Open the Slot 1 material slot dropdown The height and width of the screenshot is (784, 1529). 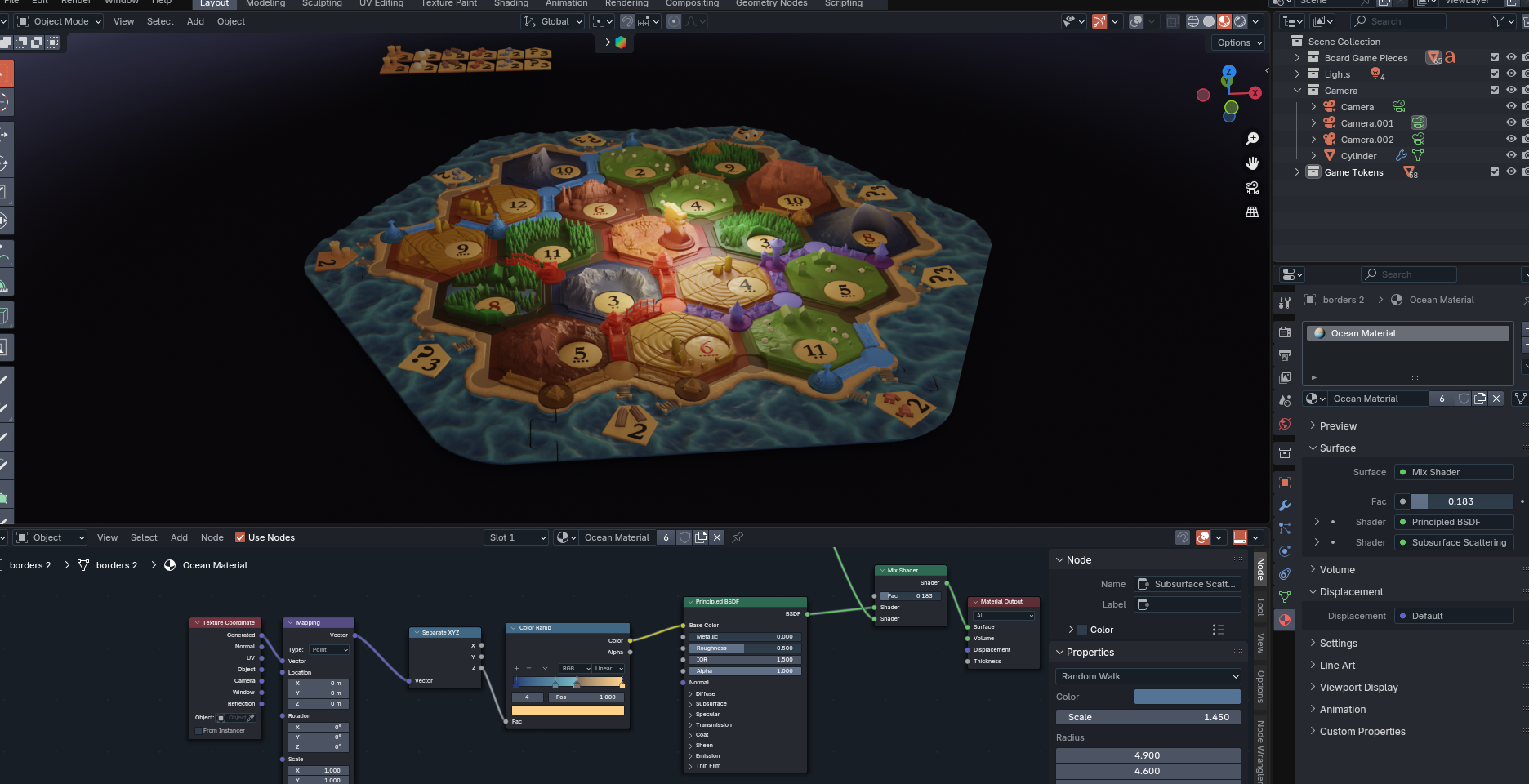click(x=516, y=537)
